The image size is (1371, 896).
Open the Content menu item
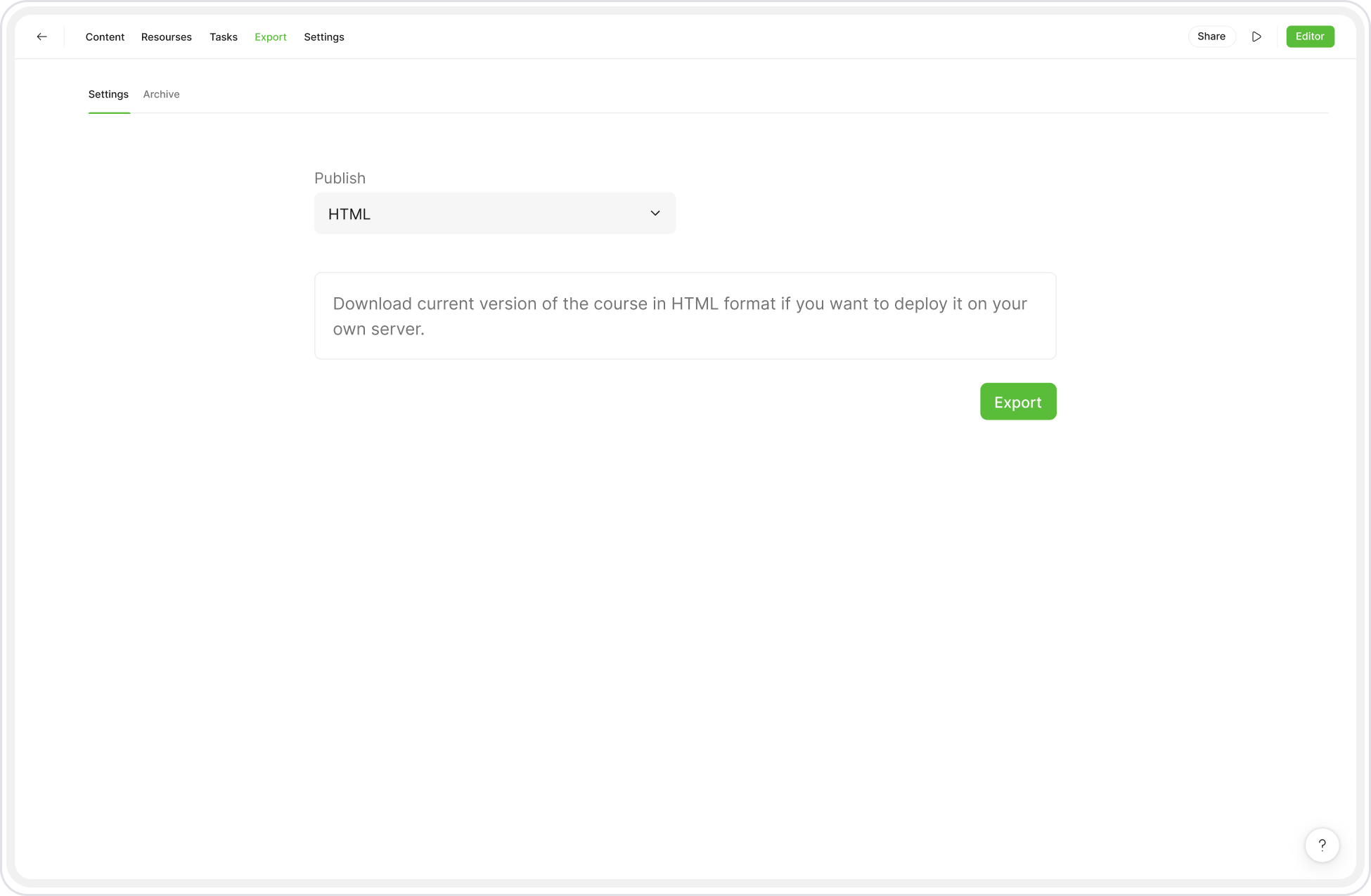point(105,37)
